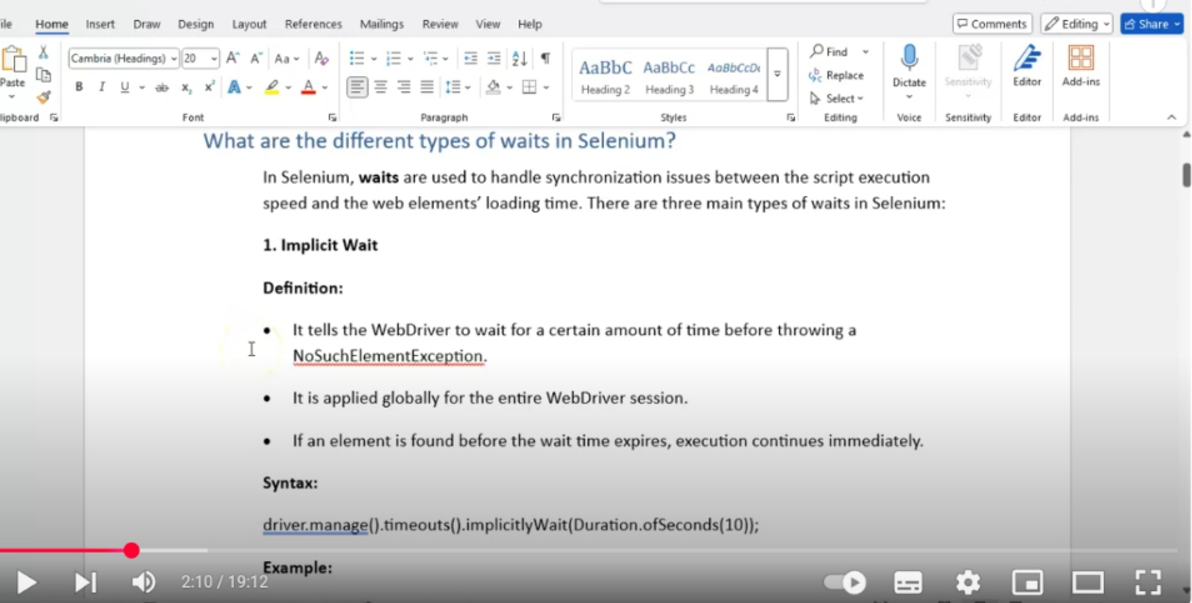Decrease paragraph indent
The height and width of the screenshot is (603, 1192).
471,59
